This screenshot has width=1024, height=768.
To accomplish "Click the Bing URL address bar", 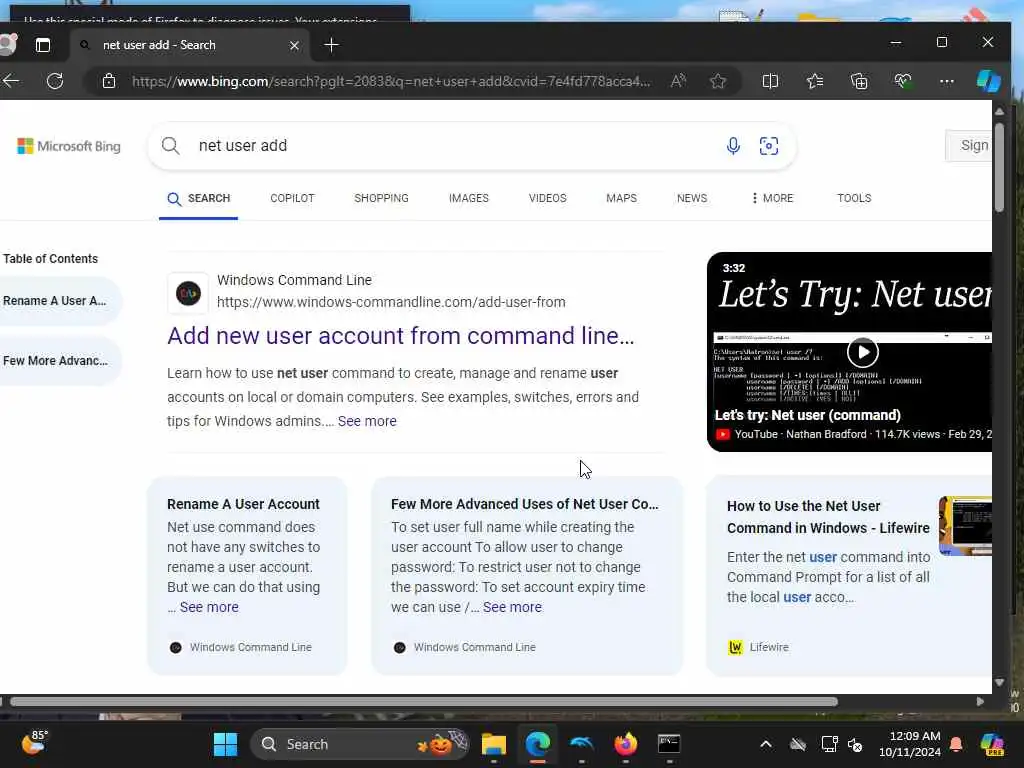I will pos(391,82).
